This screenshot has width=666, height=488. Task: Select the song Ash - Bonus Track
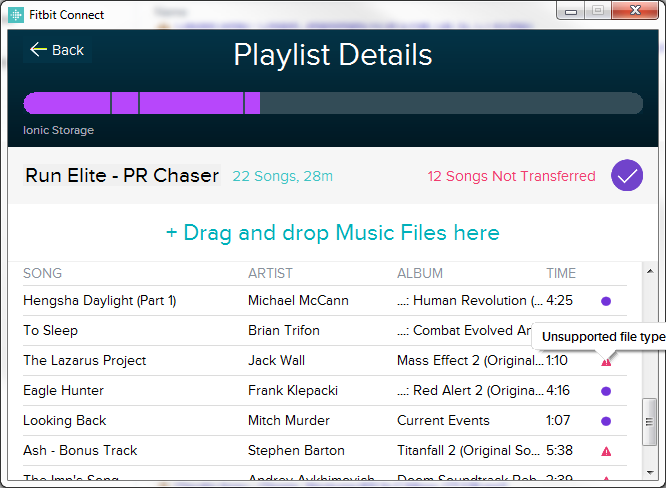click(x=80, y=450)
